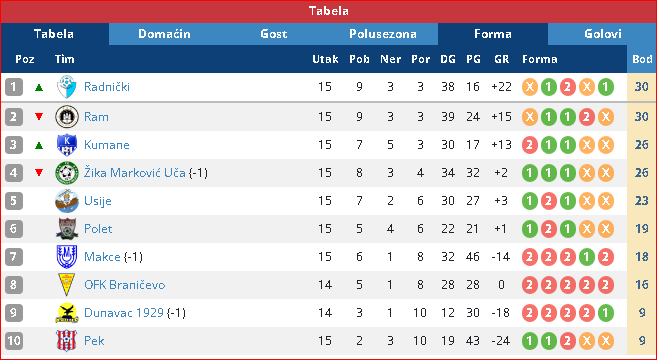
Task: Switch to the Domaćin tab
Action: click(164, 34)
